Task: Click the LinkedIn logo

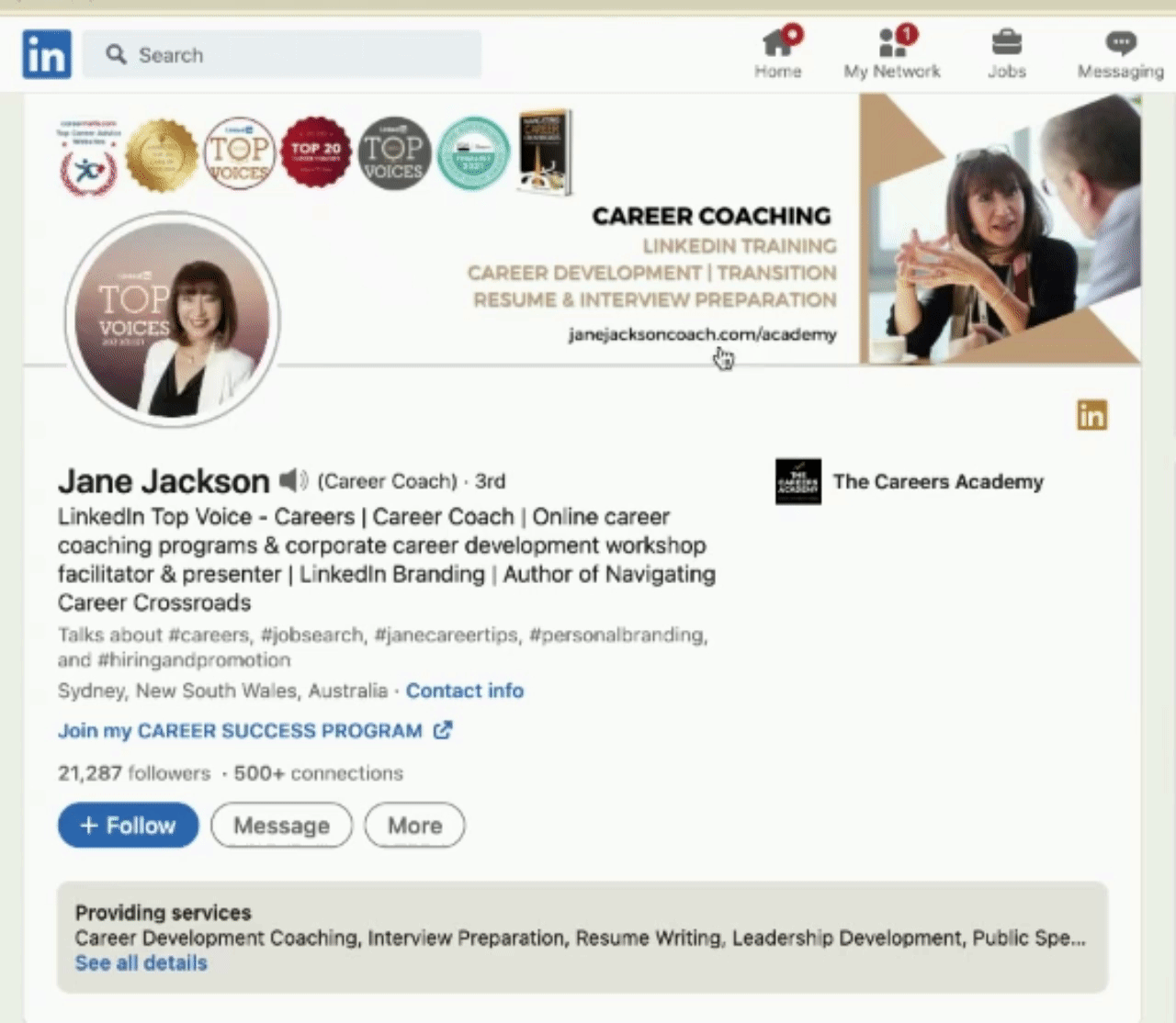Action: (x=46, y=54)
